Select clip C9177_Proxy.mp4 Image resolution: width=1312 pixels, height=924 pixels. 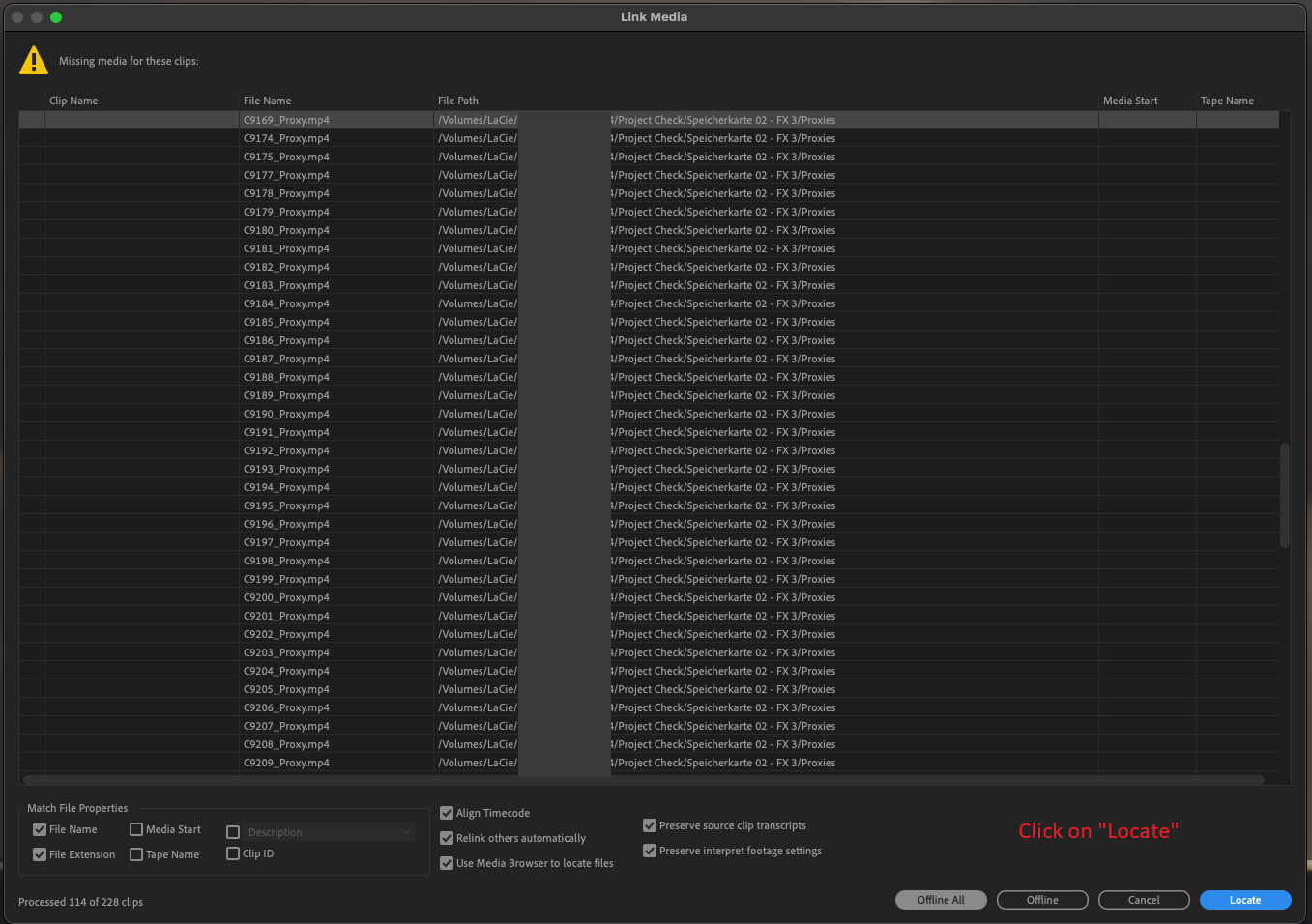(x=649, y=175)
